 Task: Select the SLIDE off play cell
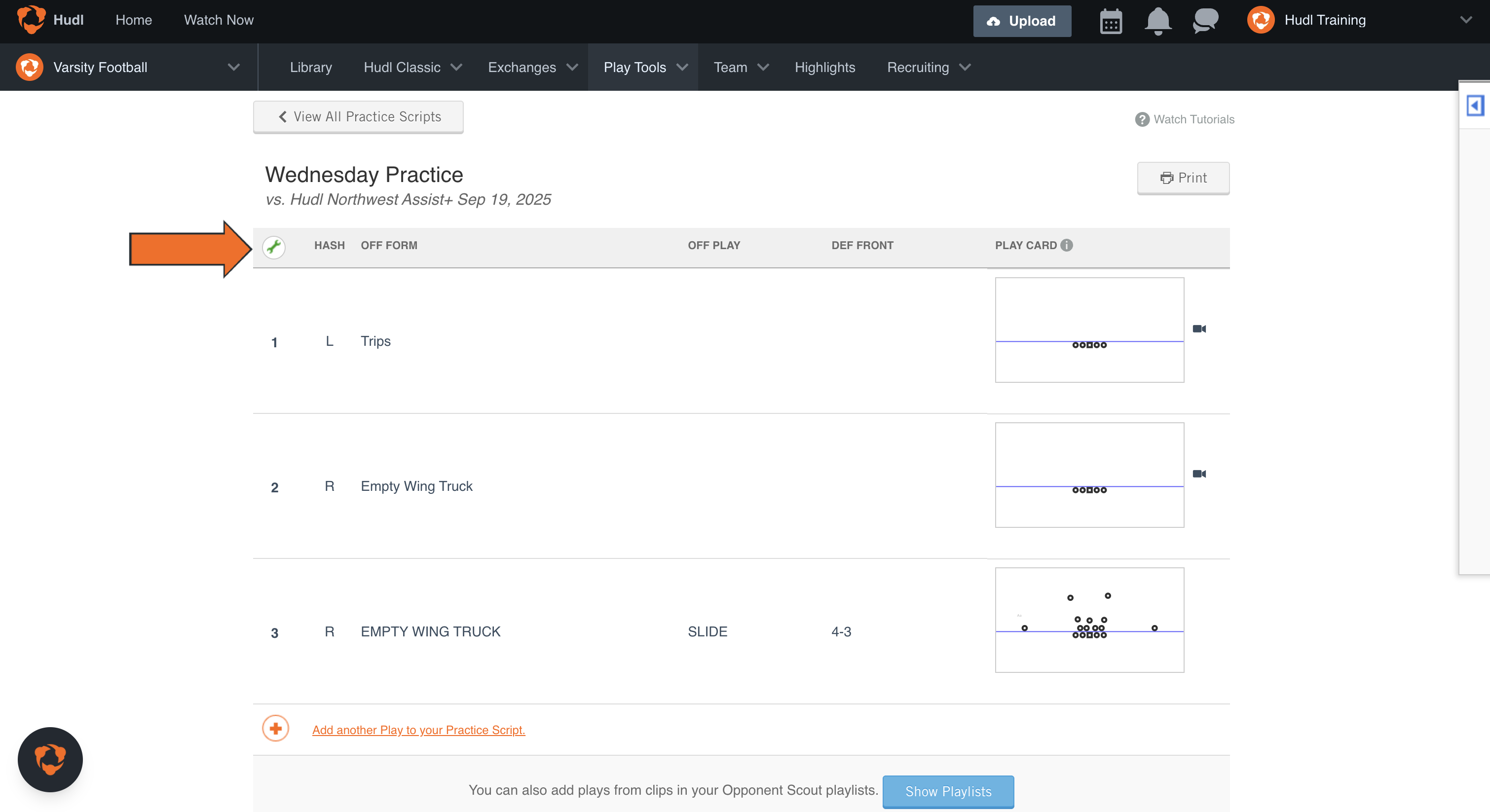coord(708,631)
